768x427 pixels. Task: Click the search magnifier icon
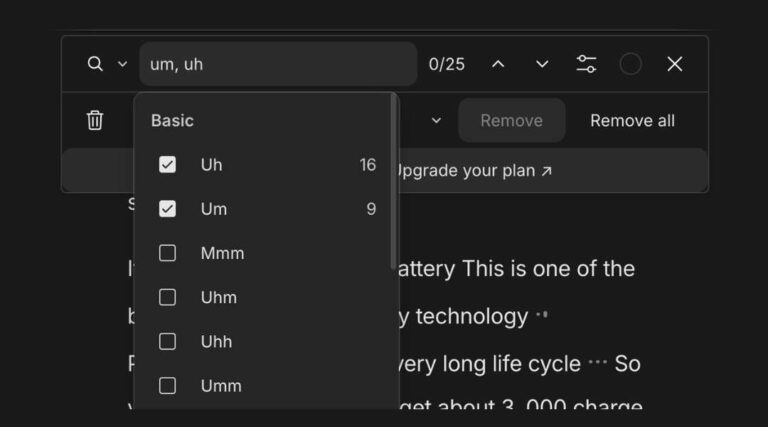[95, 64]
